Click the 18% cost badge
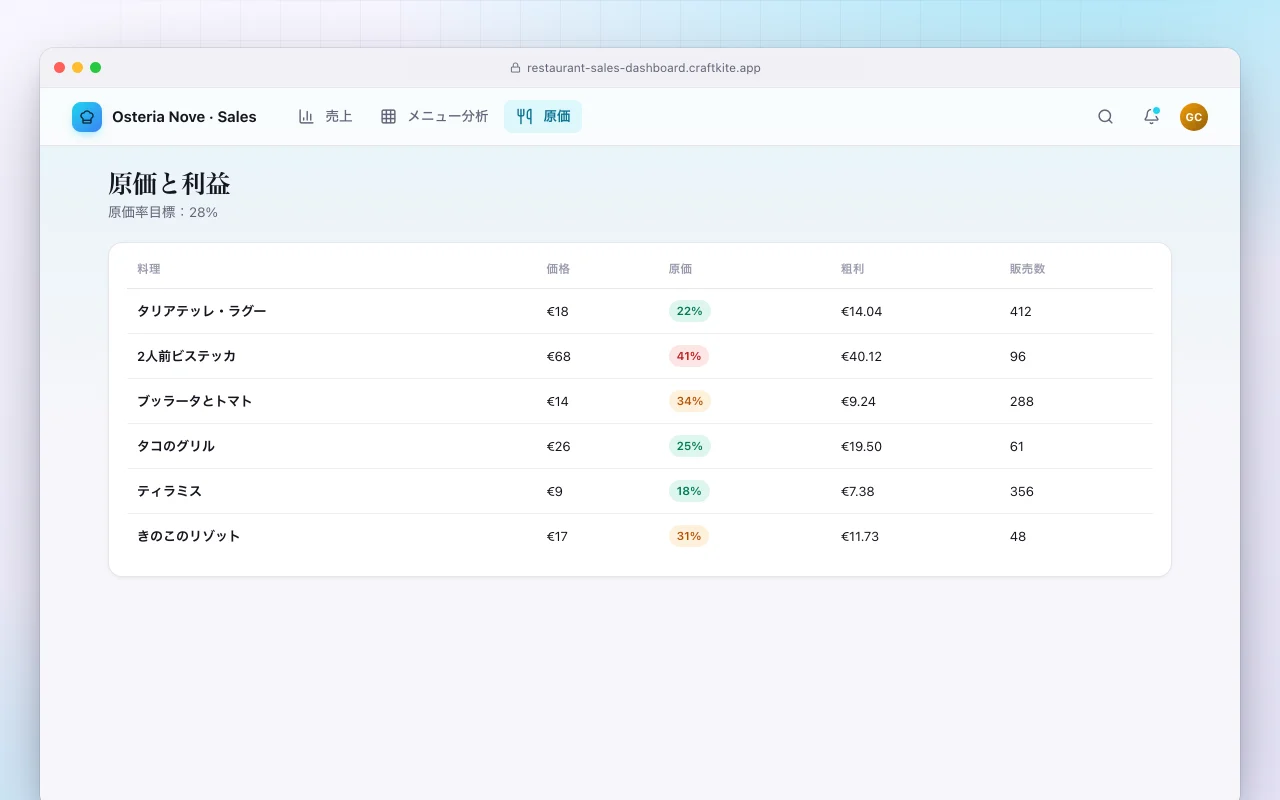Image resolution: width=1280 pixels, height=800 pixels. point(689,491)
